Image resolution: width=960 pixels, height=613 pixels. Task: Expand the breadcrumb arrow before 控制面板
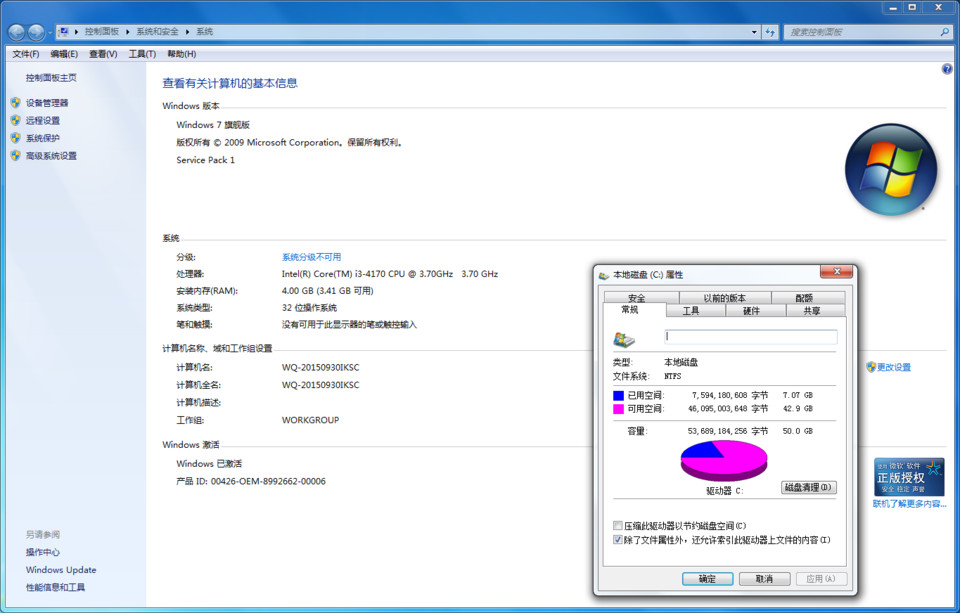[x=77, y=32]
